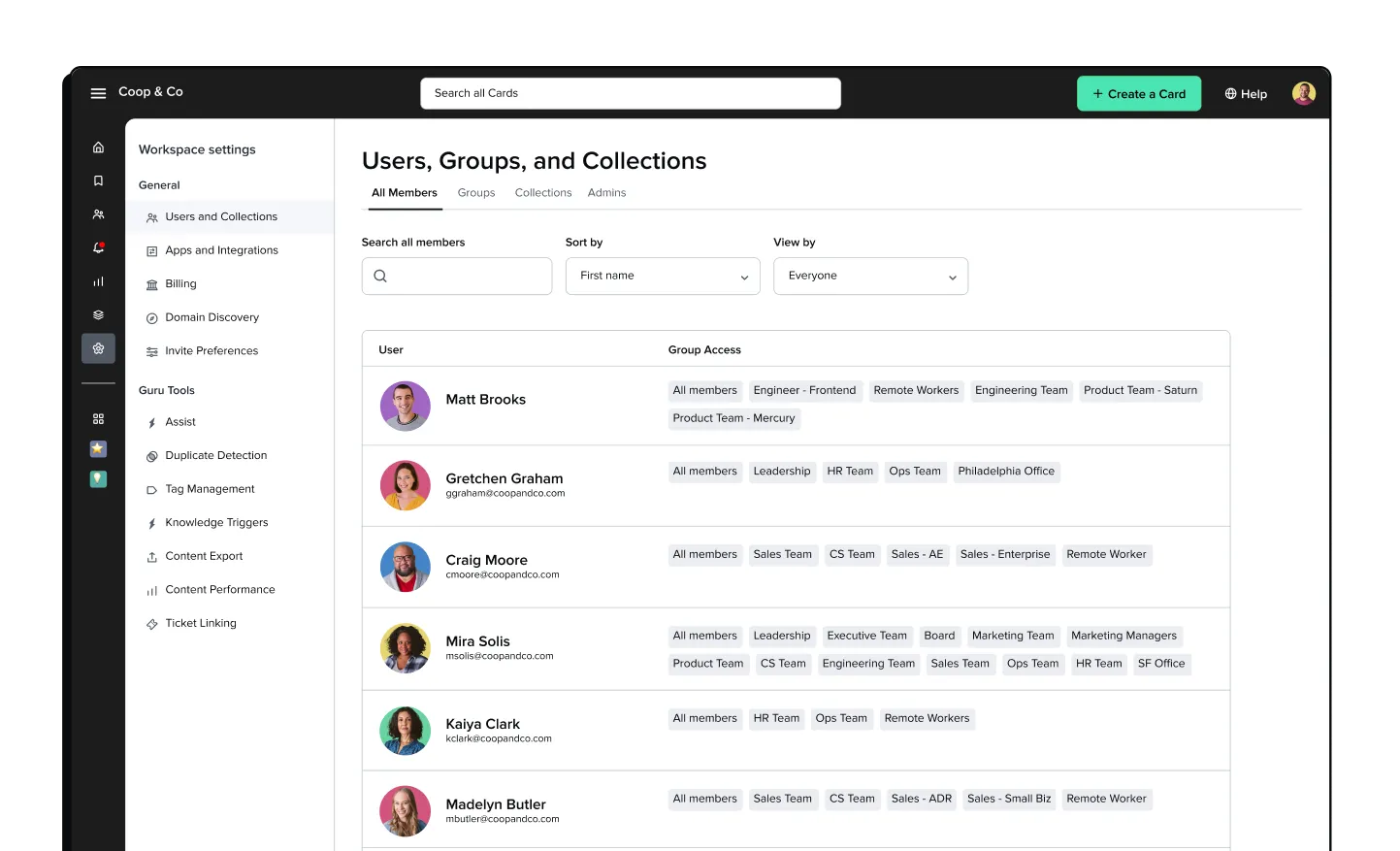Click email ggraham@coopandco.com
Screen dimensions: 1400x851
pyautogui.click(x=505, y=494)
